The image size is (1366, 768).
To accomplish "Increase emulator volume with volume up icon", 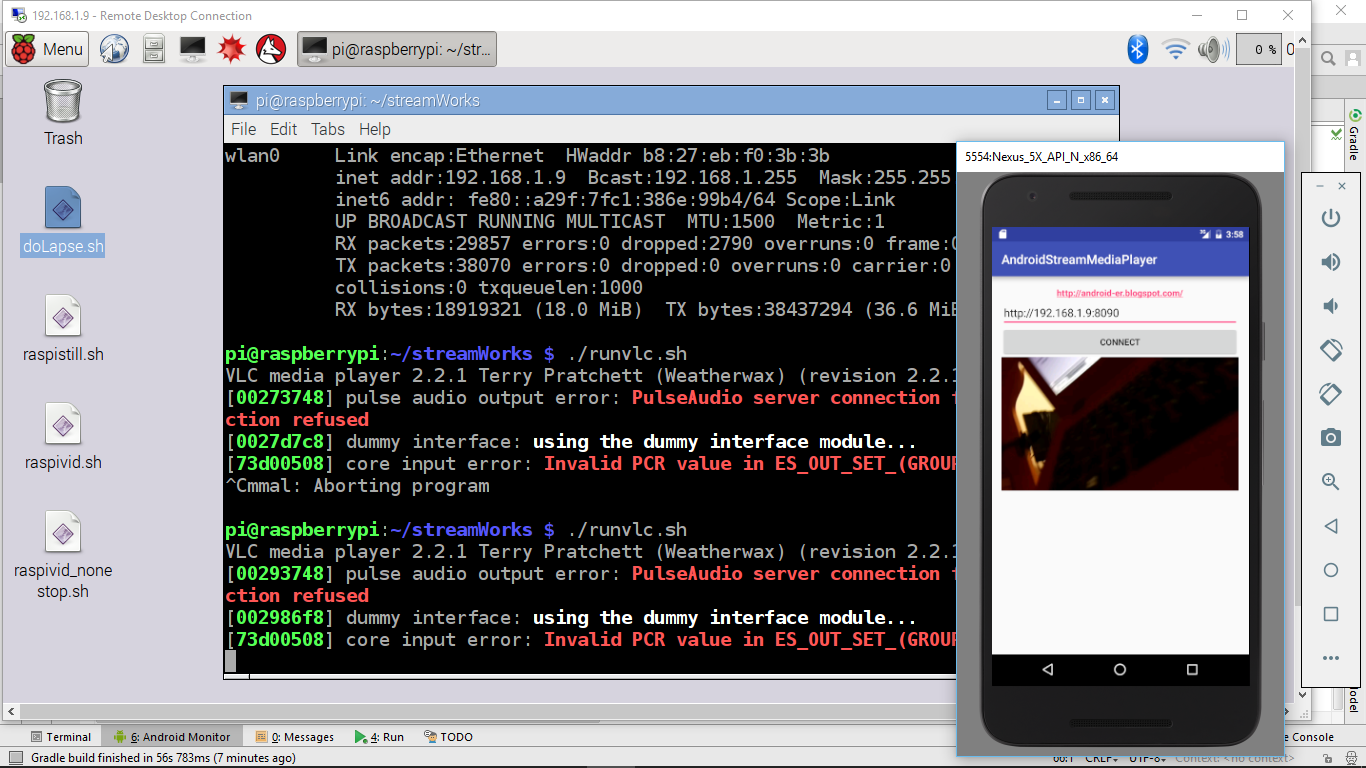I will point(1330,263).
